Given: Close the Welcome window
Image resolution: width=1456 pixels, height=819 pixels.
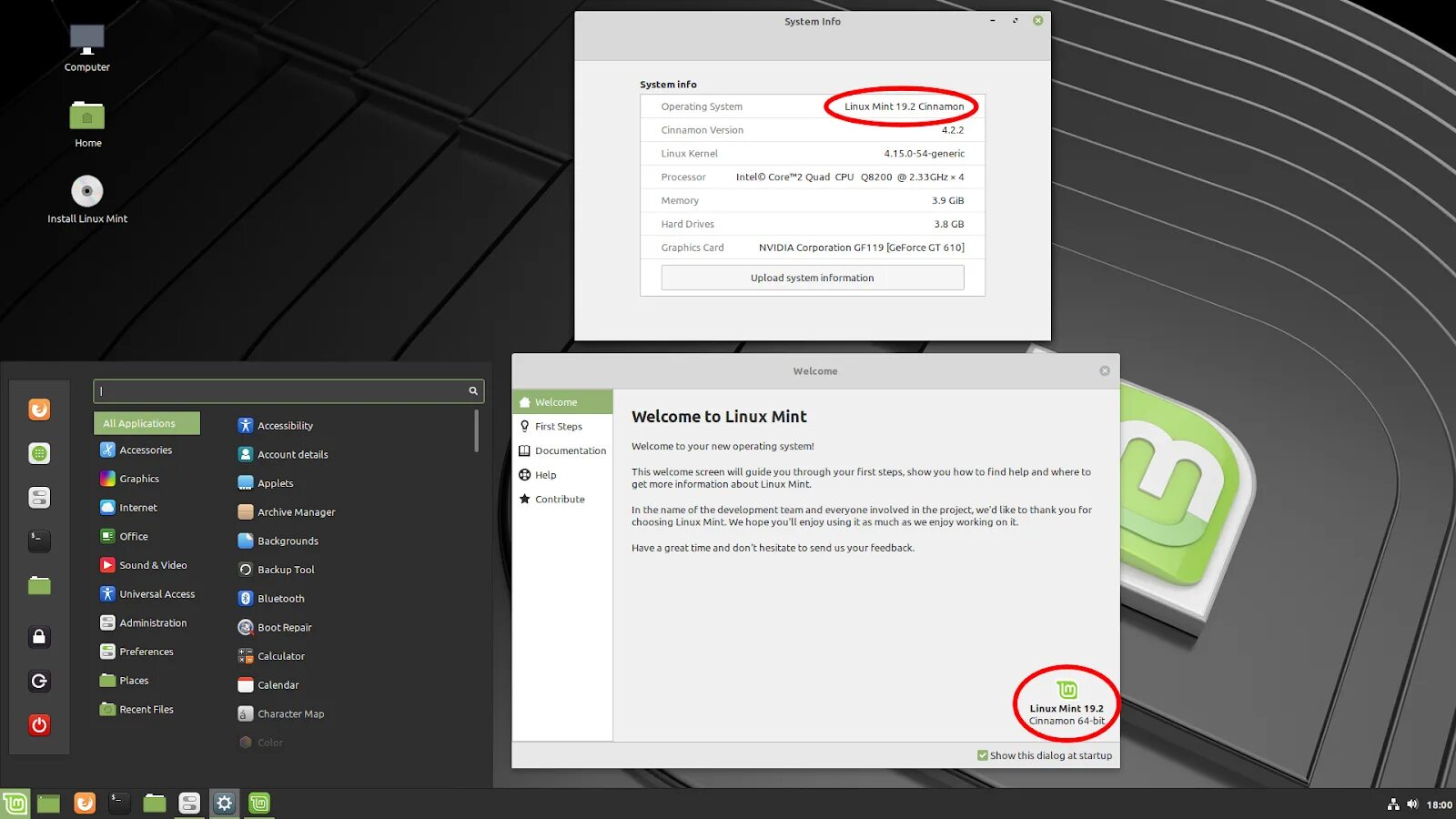Looking at the screenshot, I should (x=1105, y=371).
